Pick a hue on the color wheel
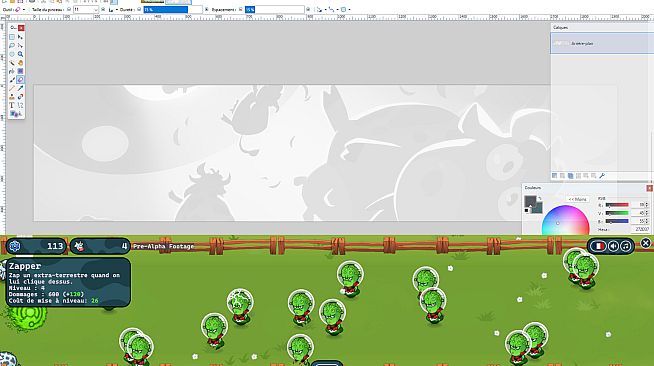This screenshot has height=366, width=654. tap(565, 221)
